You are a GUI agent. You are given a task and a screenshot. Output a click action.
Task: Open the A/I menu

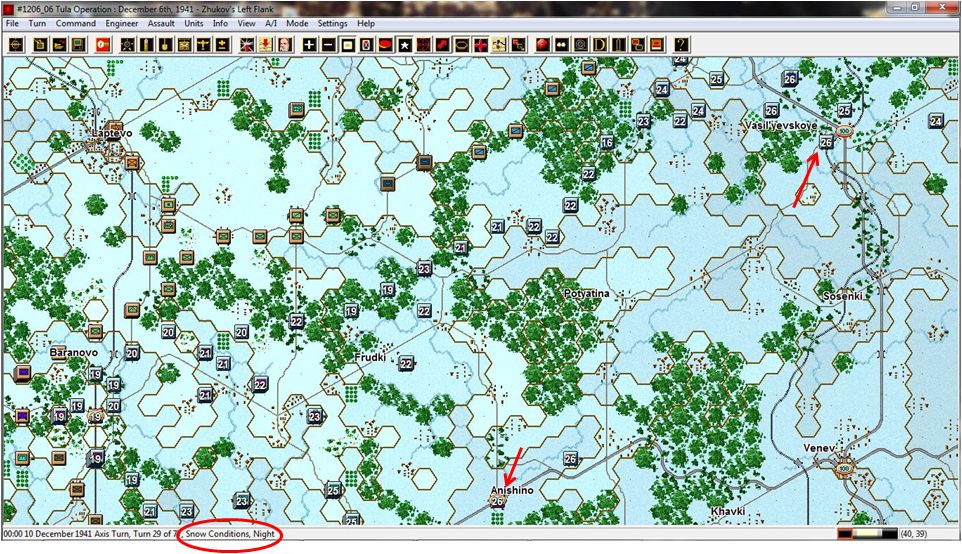271,23
